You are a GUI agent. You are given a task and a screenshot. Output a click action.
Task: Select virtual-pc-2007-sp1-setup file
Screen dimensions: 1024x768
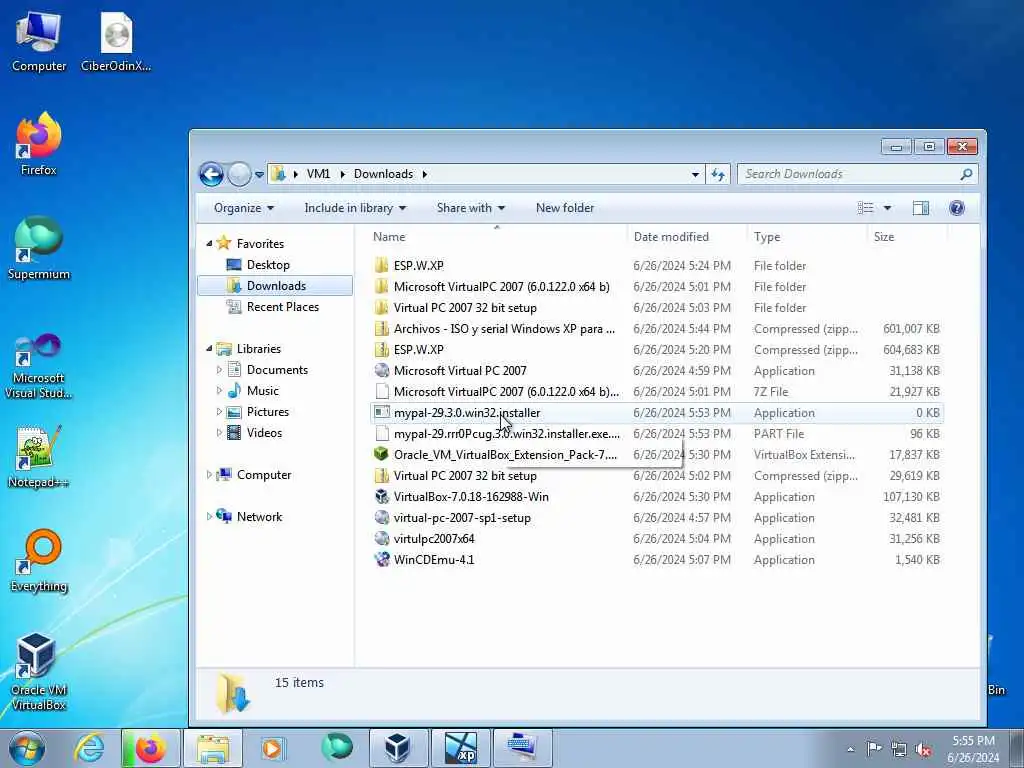656,518
